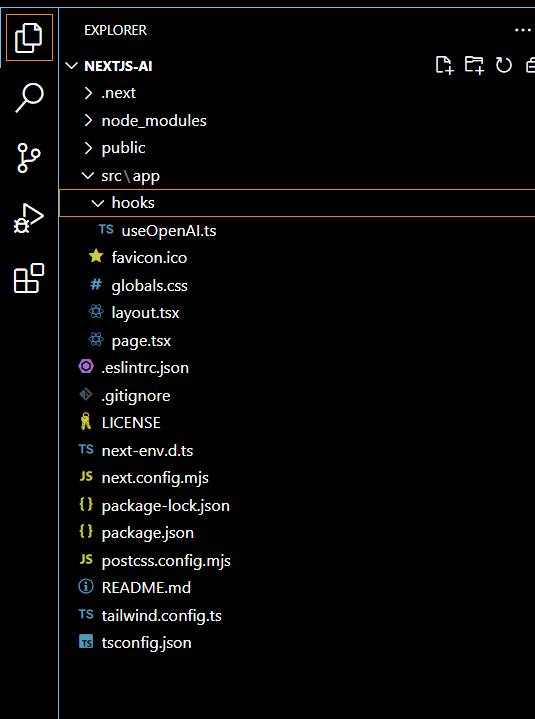Refresh the Explorer file tree
The width and height of the screenshot is (535, 719).
[x=504, y=65]
